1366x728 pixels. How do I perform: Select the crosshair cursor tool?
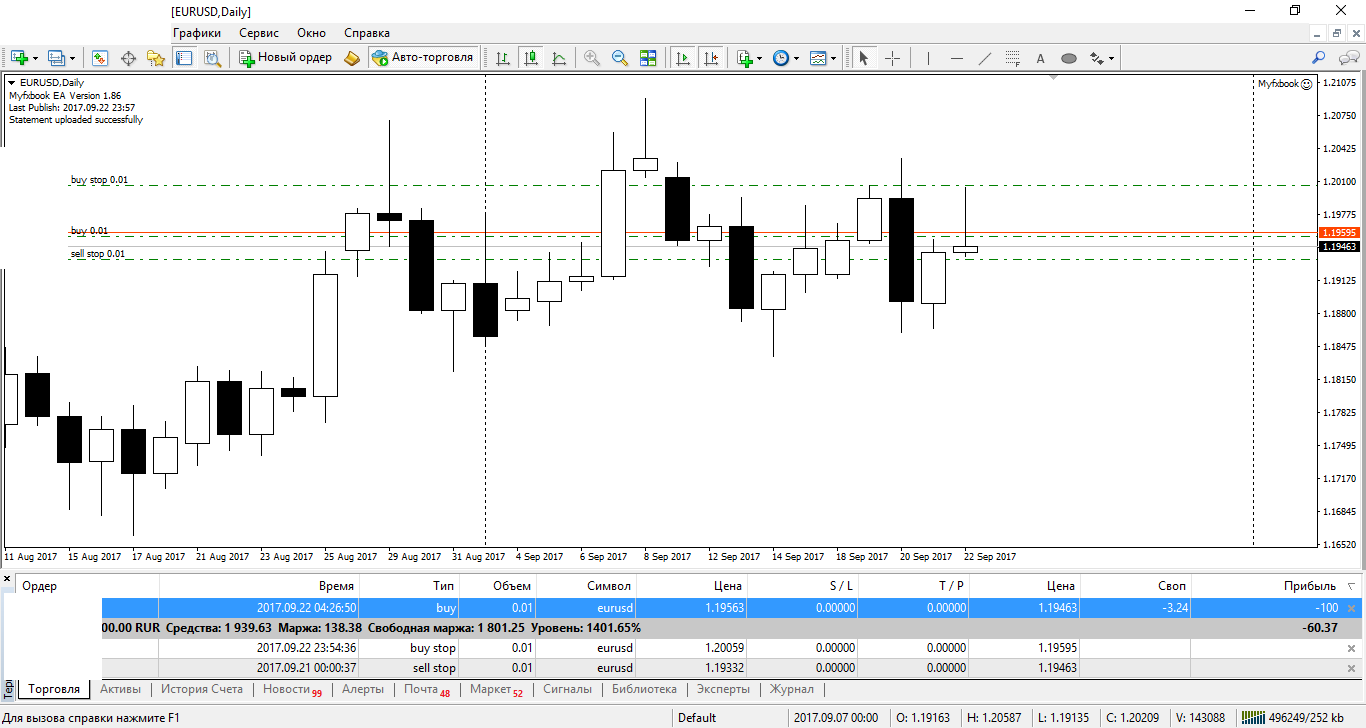892,58
